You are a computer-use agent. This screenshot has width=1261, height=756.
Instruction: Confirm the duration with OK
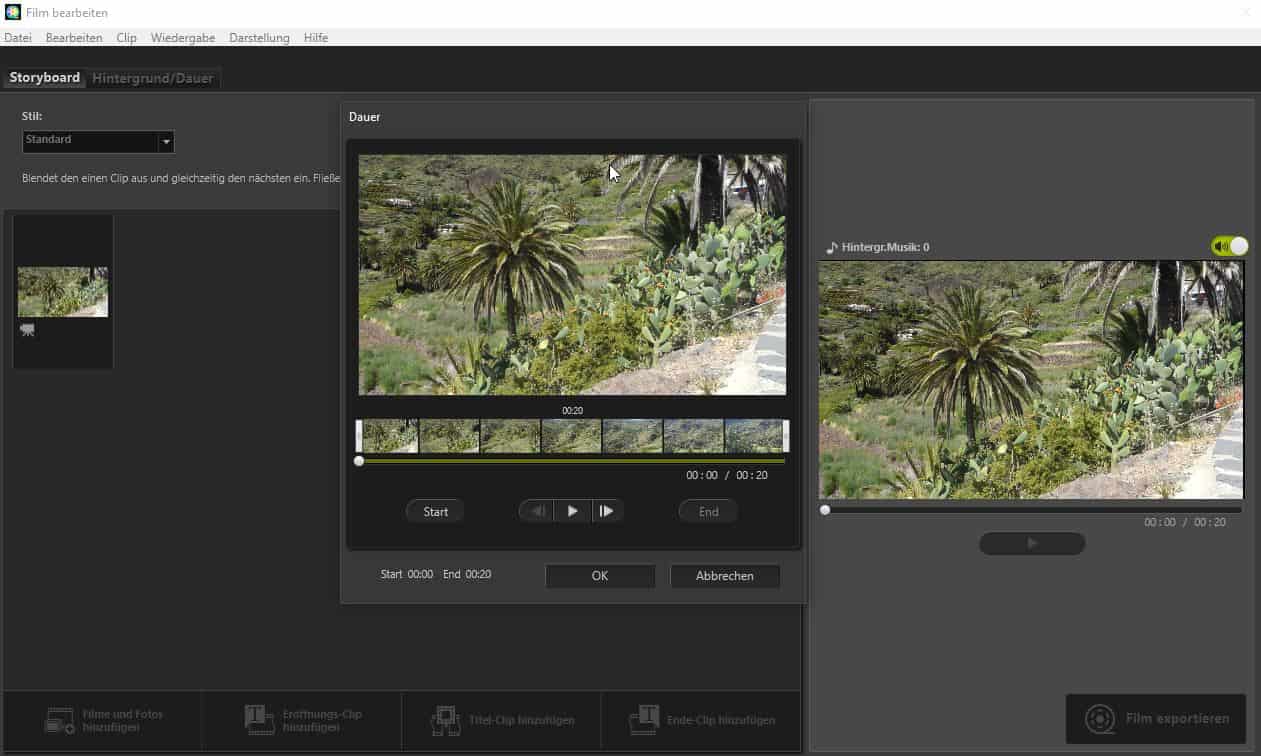[x=599, y=576]
